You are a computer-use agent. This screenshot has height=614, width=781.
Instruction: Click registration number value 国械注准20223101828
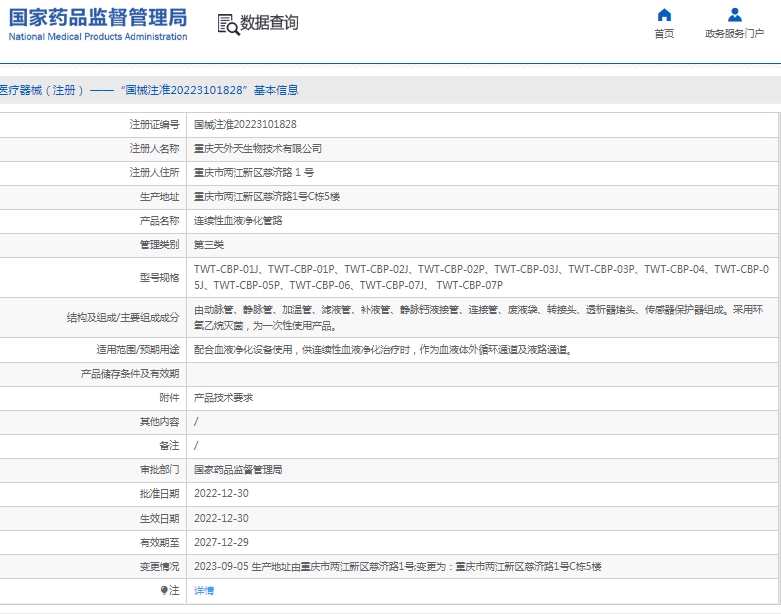click(245, 124)
